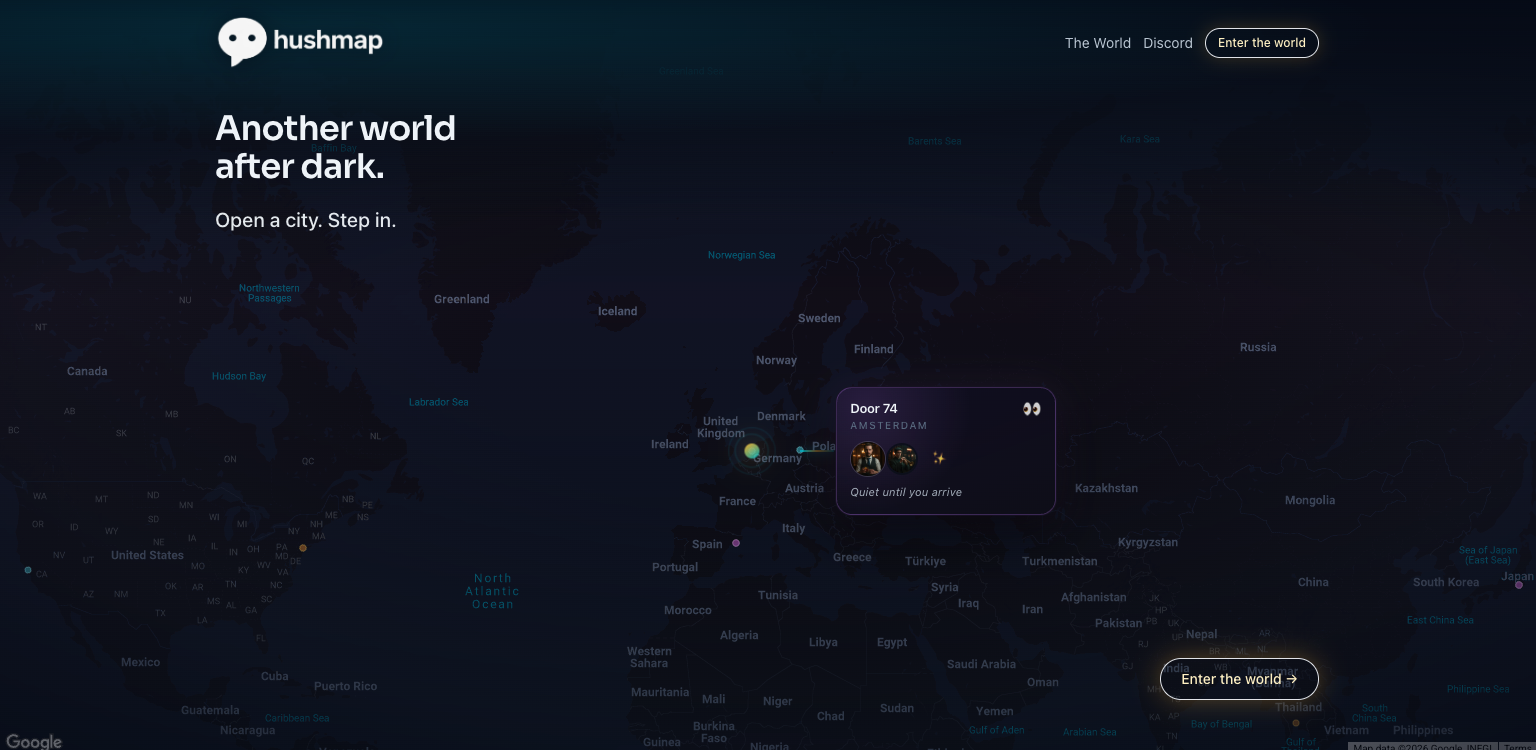Click the purple map marker near Japan
This screenshot has height=750, width=1536.
(x=1519, y=585)
